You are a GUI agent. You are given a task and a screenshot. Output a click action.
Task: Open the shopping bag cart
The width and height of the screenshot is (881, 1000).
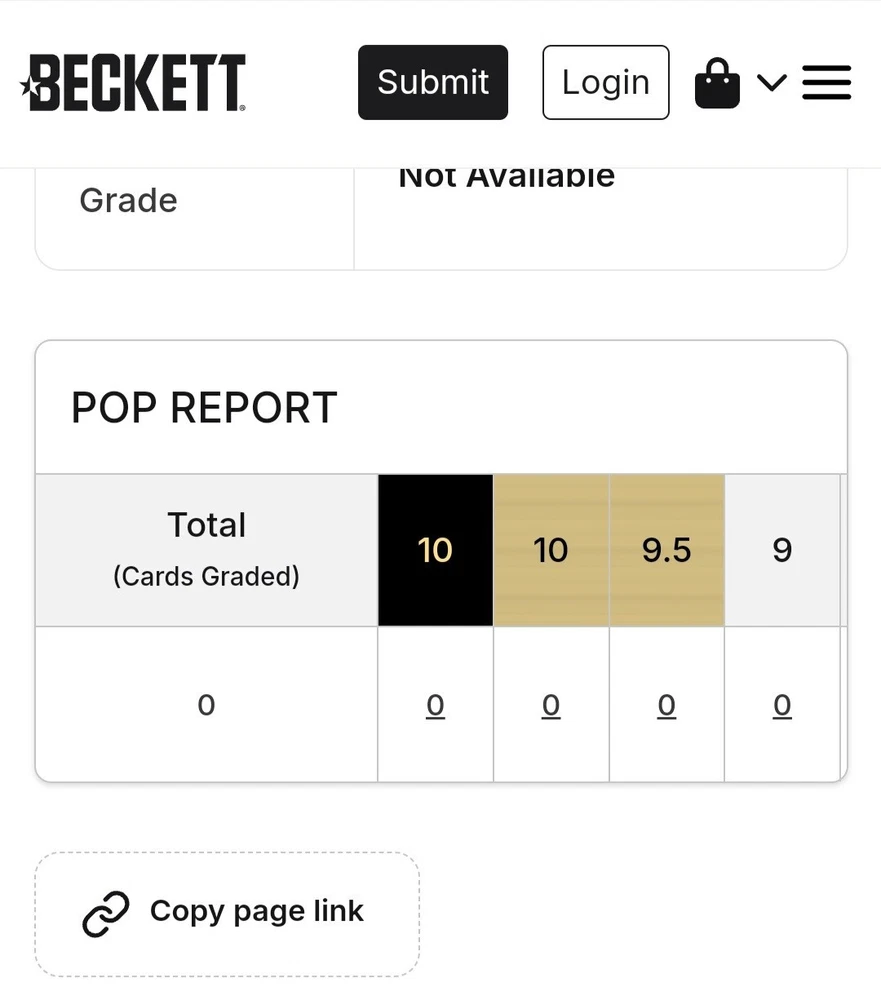tap(717, 83)
